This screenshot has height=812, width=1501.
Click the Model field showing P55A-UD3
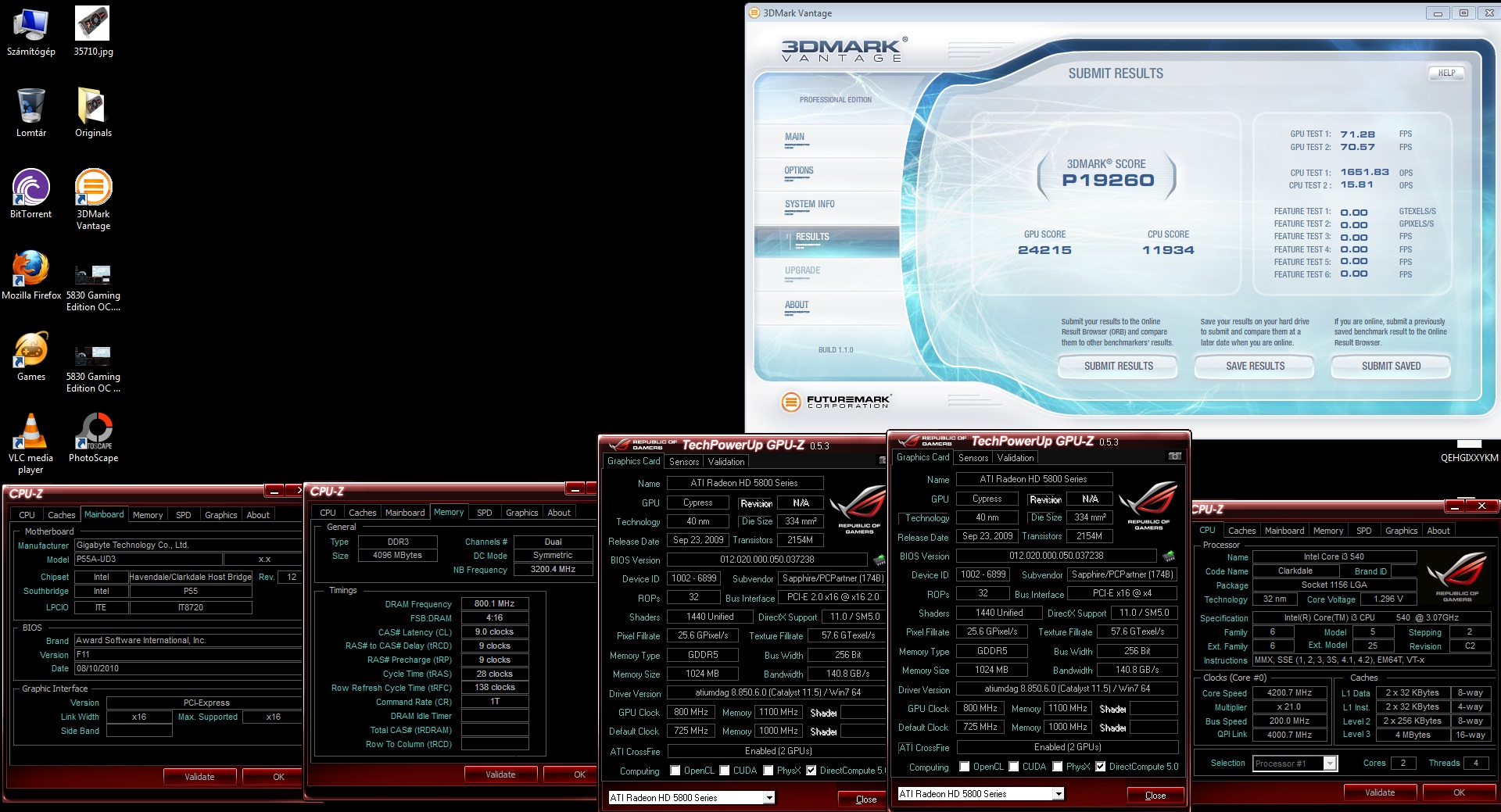coord(148,560)
